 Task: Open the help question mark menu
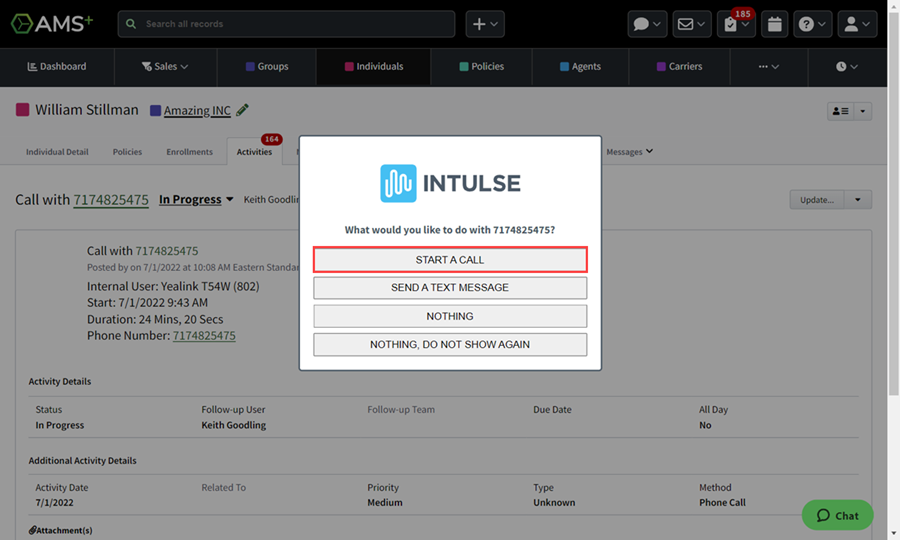click(x=813, y=24)
